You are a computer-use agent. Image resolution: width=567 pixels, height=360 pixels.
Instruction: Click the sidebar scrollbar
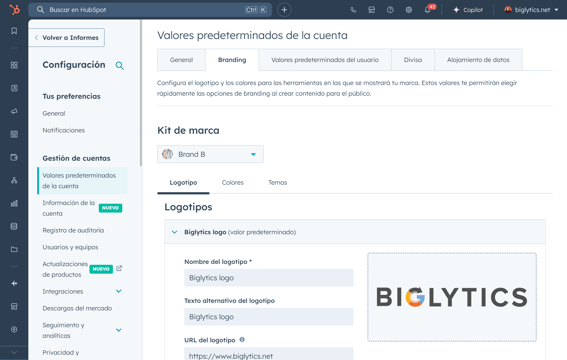coord(141,93)
